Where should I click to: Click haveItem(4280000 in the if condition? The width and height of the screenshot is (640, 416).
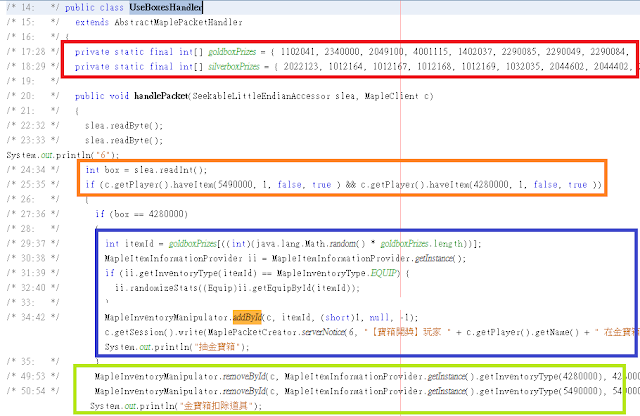469,185
